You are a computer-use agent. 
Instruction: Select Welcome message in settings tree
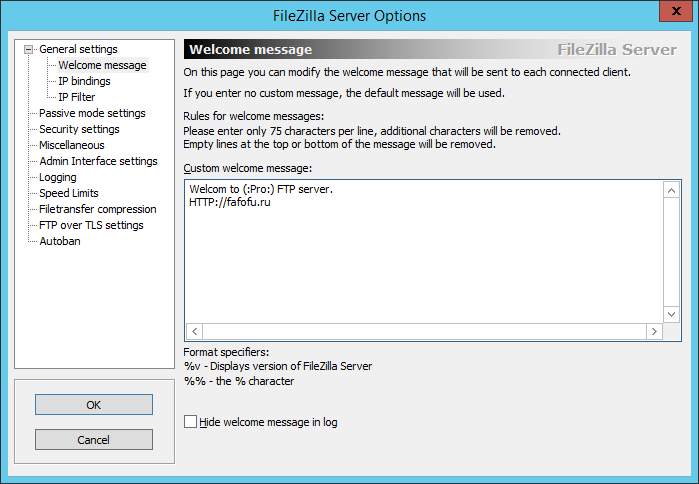103,65
